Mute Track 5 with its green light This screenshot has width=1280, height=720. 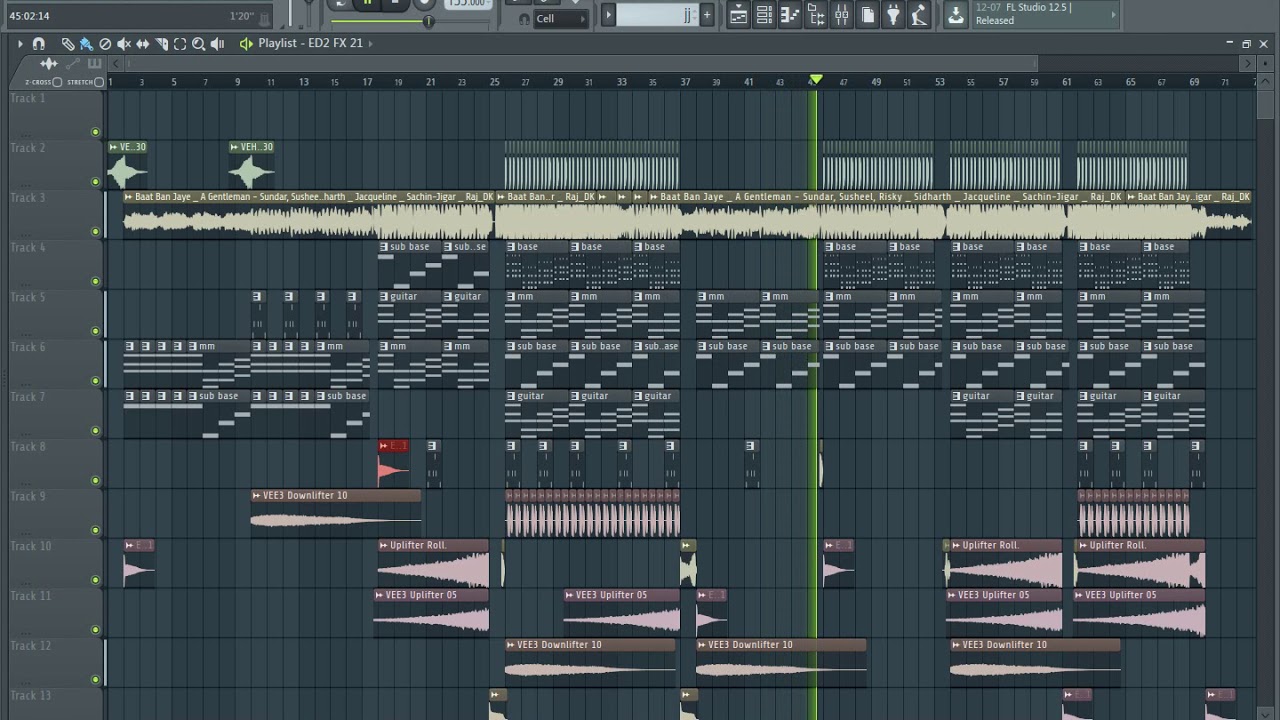coord(96,331)
